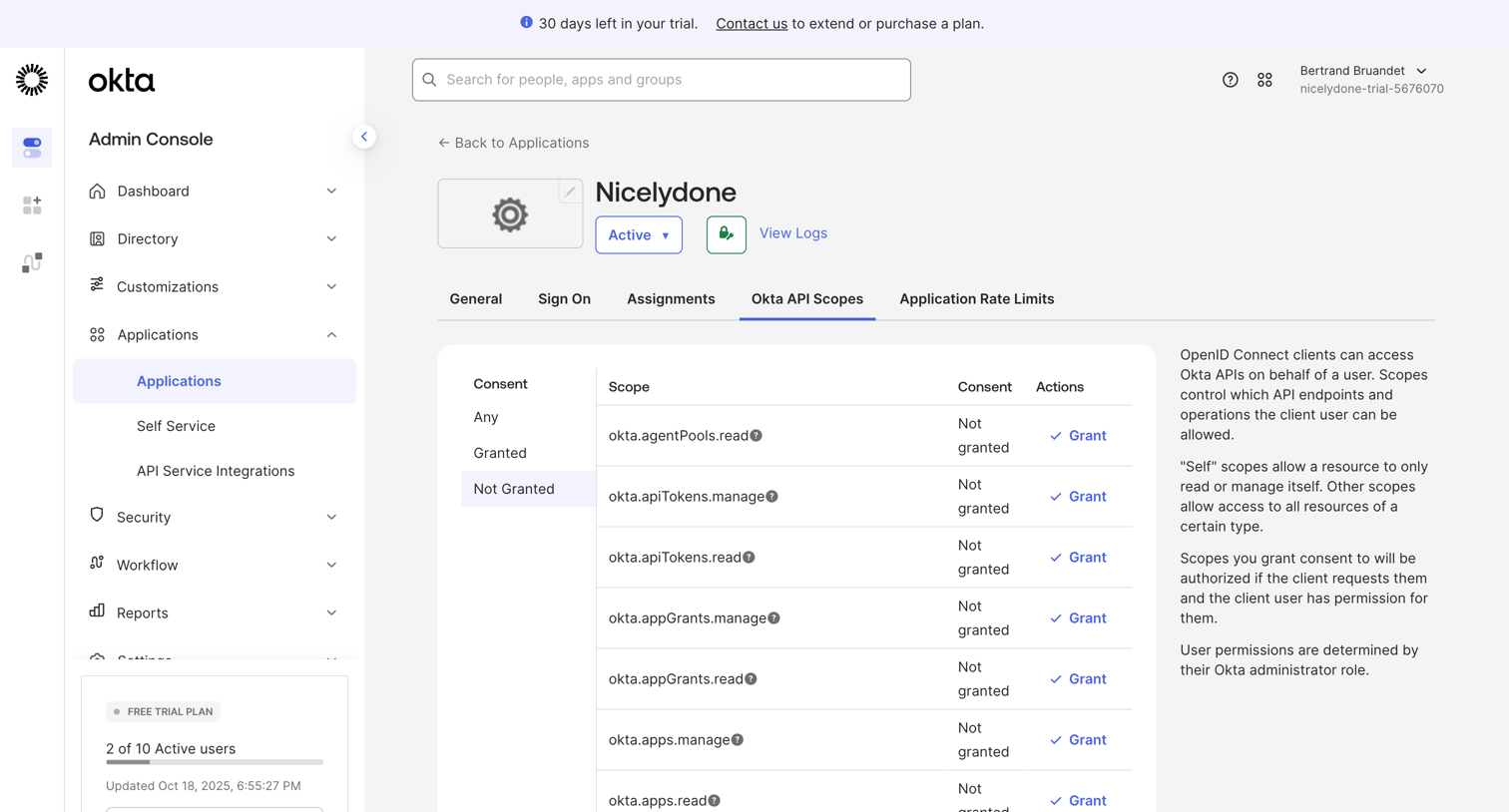Edit the app logo with pencil icon

[x=570, y=192]
